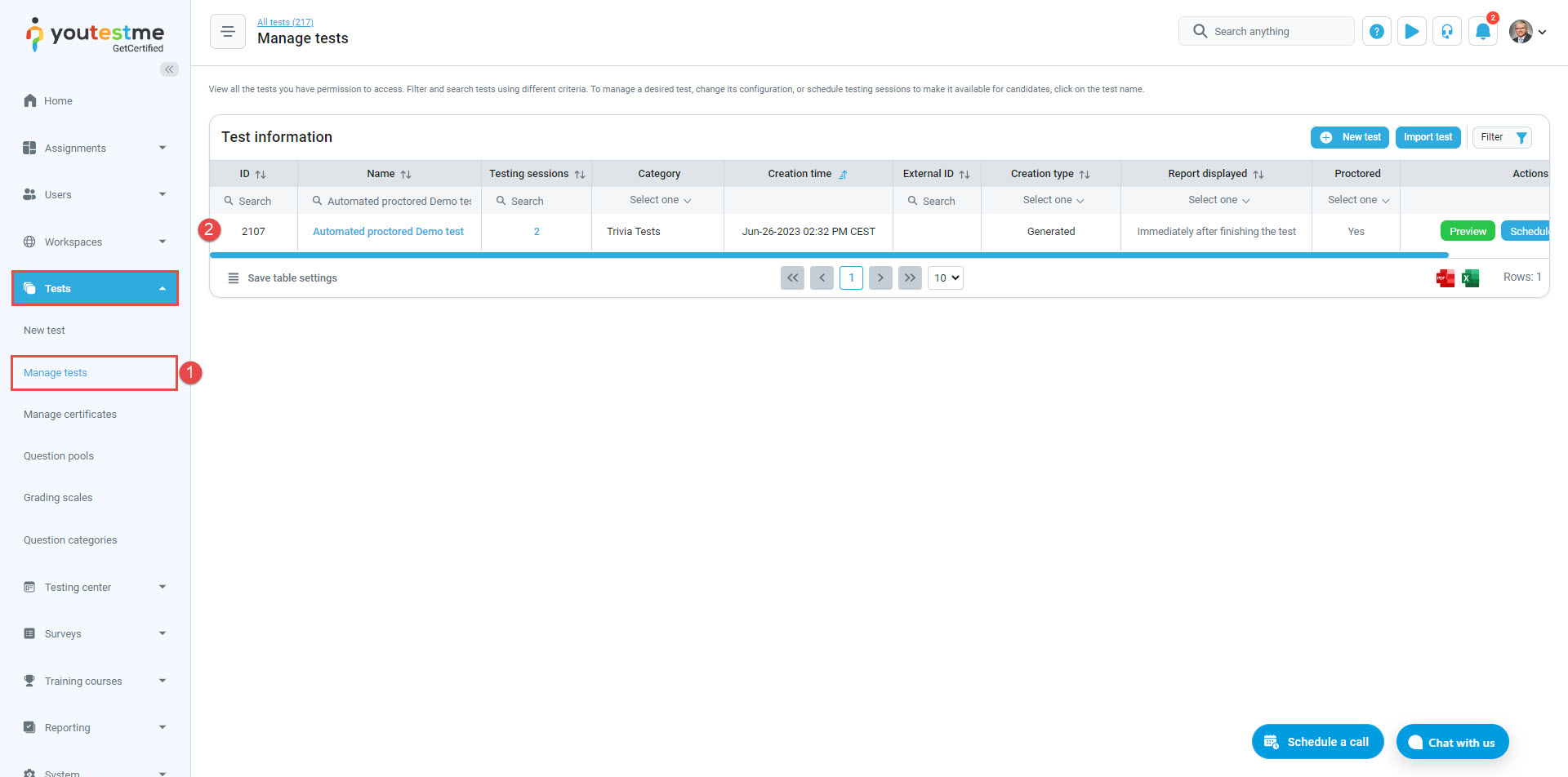
Task: Toggle sorting on the Name column
Action: tap(405, 174)
